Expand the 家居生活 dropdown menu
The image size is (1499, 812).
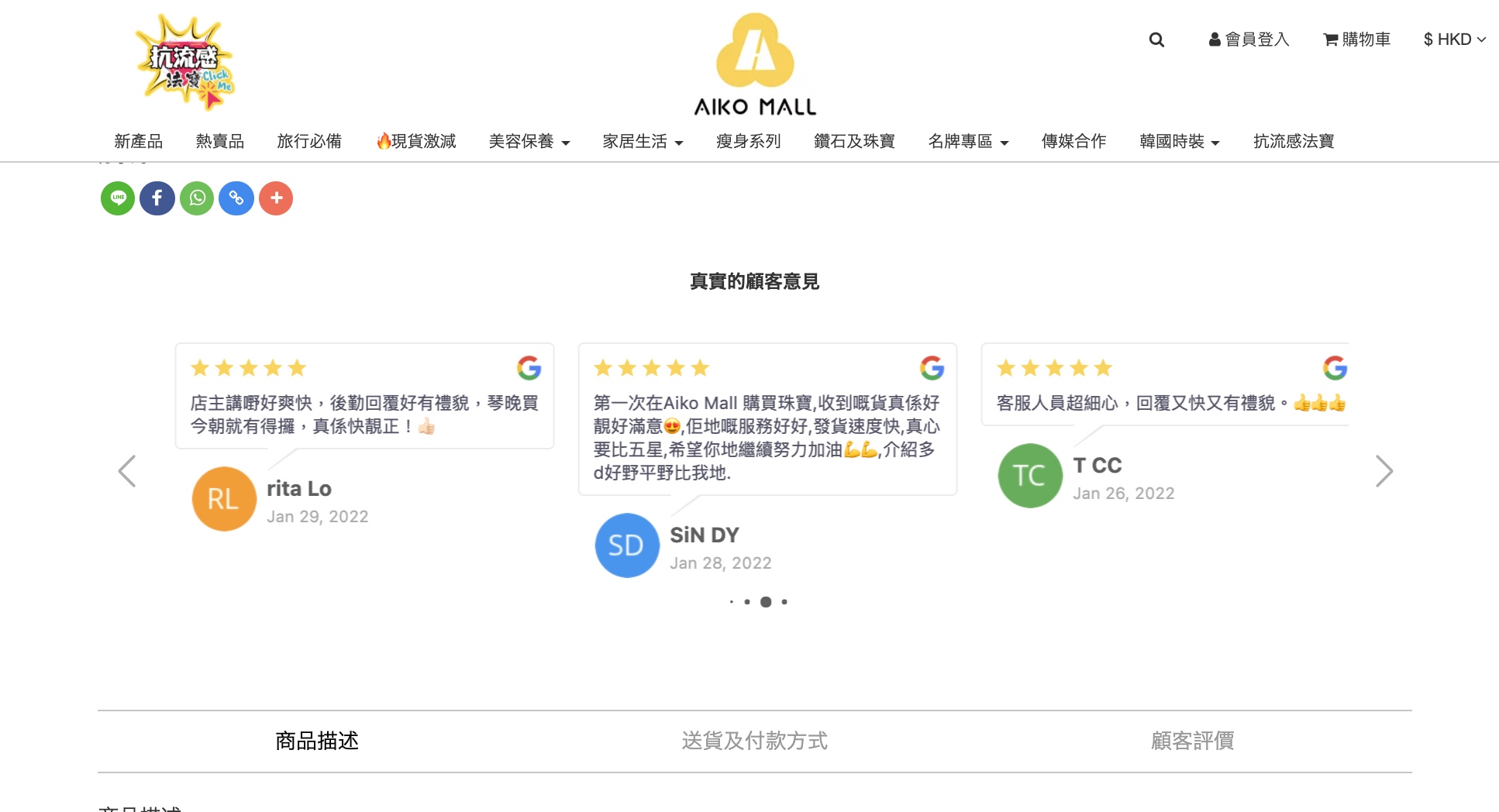point(643,141)
